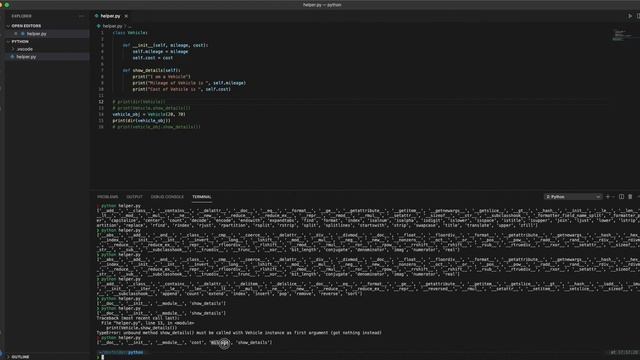Click 'def show_details(self):' line
Image resolution: width=640 pixels, height=360 pixels.
(x=151, y=70)
